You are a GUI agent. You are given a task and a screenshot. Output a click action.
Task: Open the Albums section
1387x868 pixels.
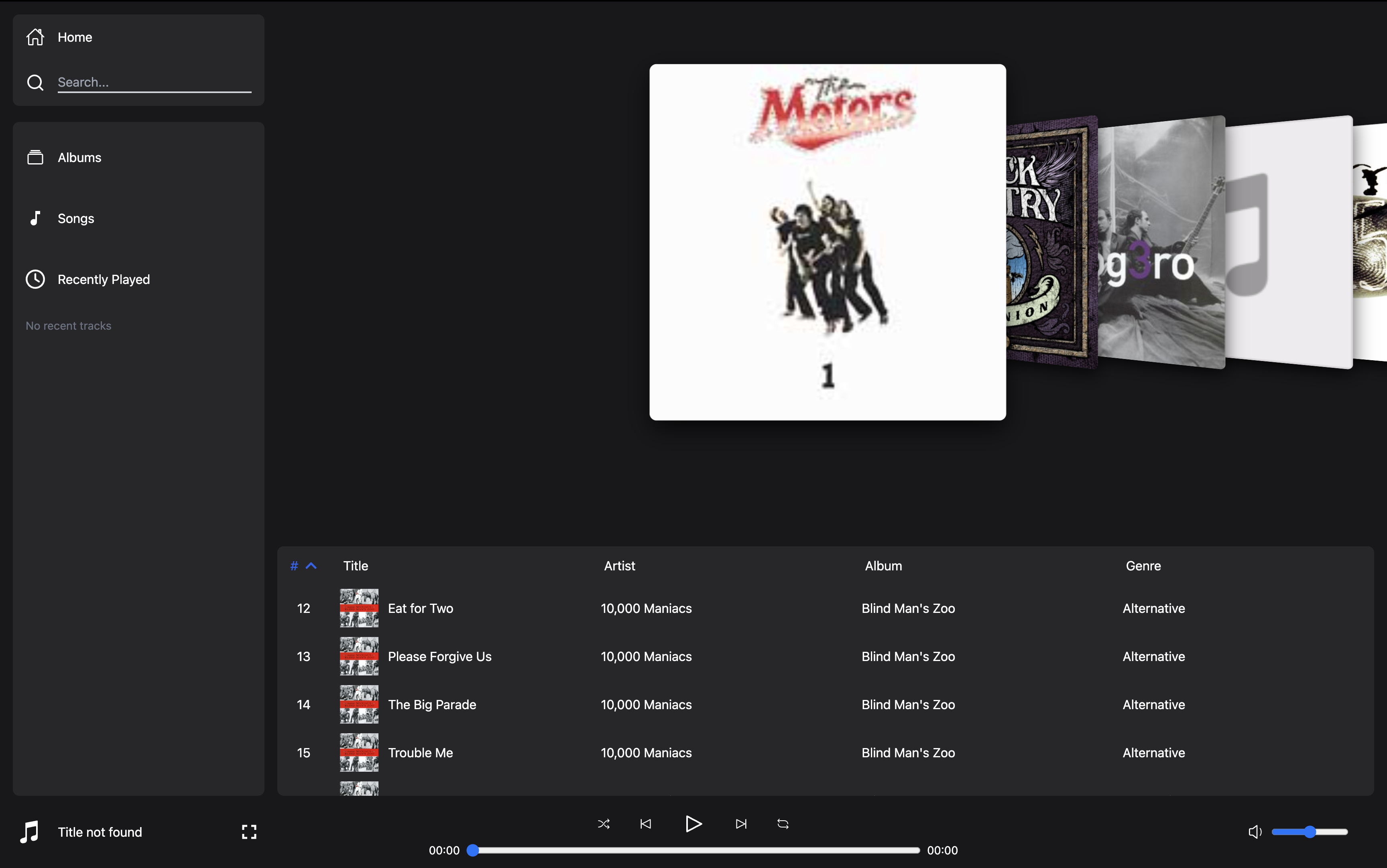(79, 157)
